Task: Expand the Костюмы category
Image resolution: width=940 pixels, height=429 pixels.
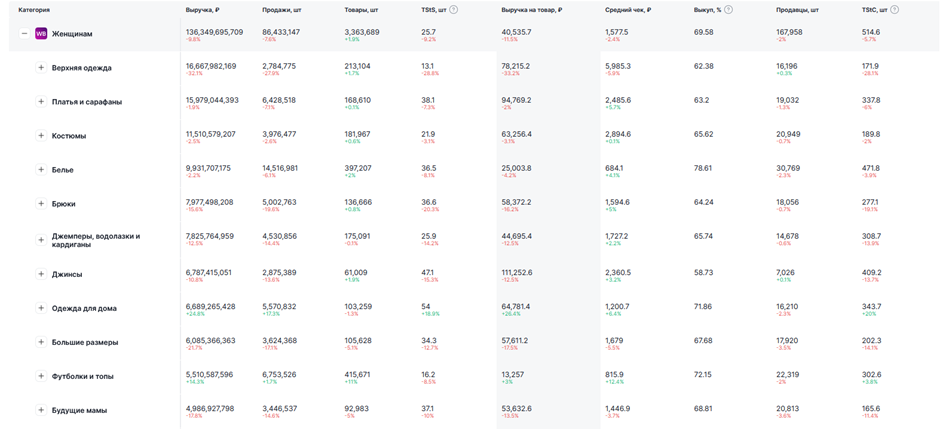Action: [41, 136]
